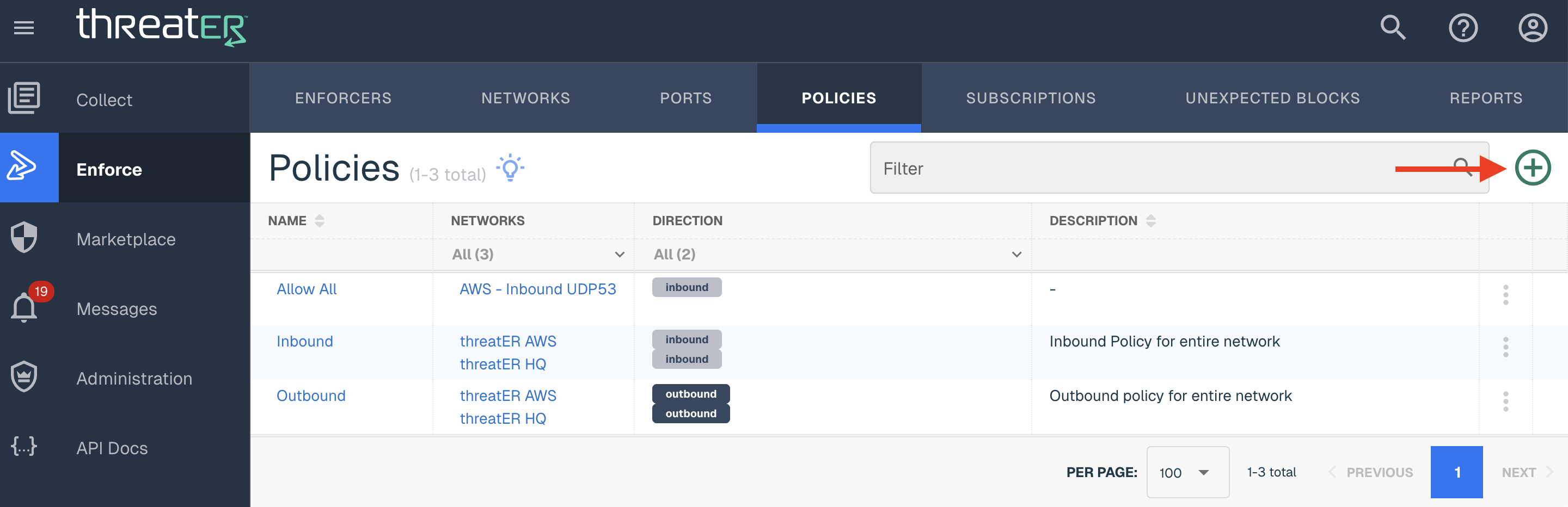Image resolution: width=1568 pixels, height=507 pixels.
Task: Expand the Networks filter dropdown All (3)
Action: point(538,254)
